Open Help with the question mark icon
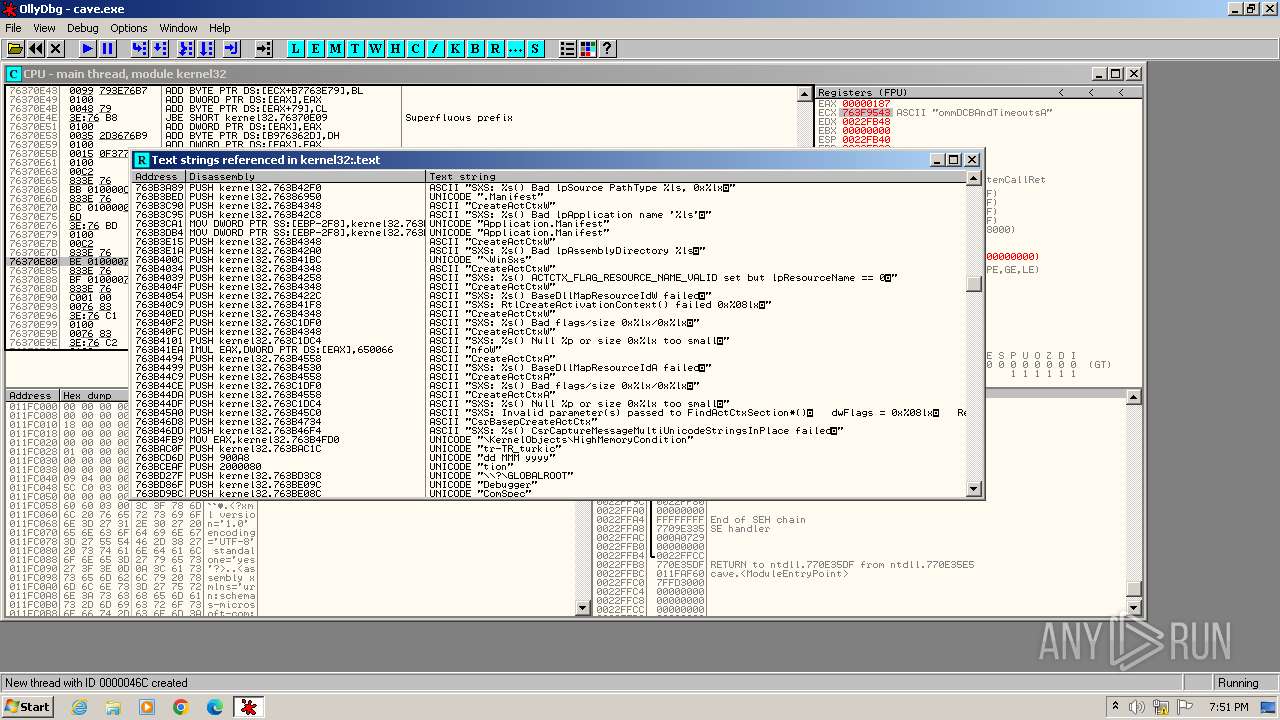The width and height of the screenshot is (1280, 720). pos(607,48)
